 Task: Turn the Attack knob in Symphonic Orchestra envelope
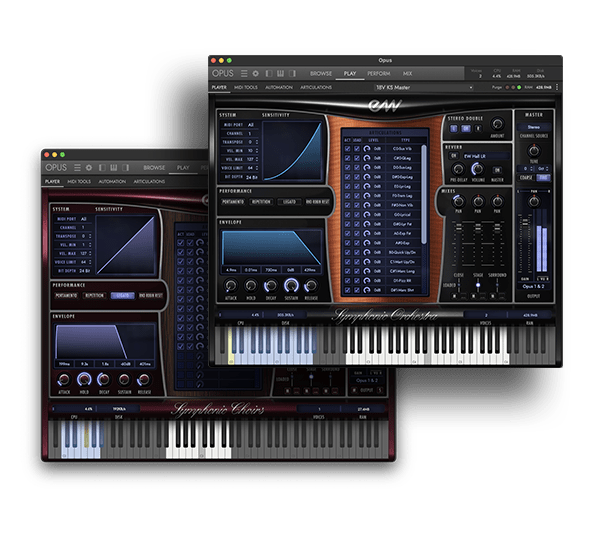232,285
